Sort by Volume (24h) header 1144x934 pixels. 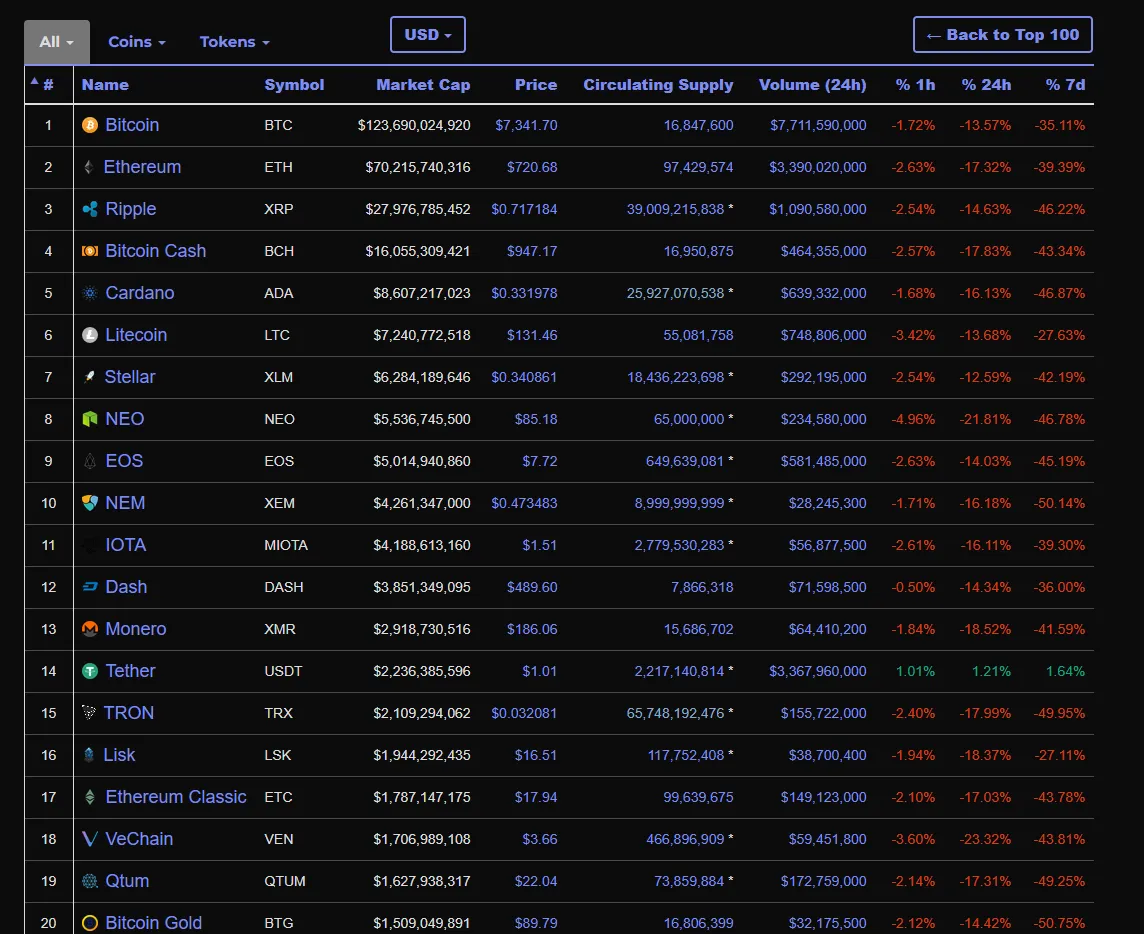(813, 85)
